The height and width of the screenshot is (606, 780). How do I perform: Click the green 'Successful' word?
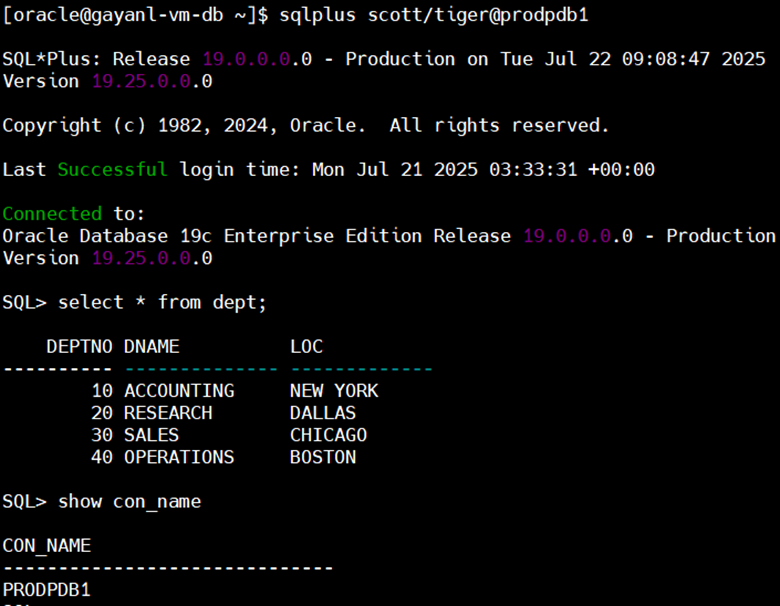point(112,170)
